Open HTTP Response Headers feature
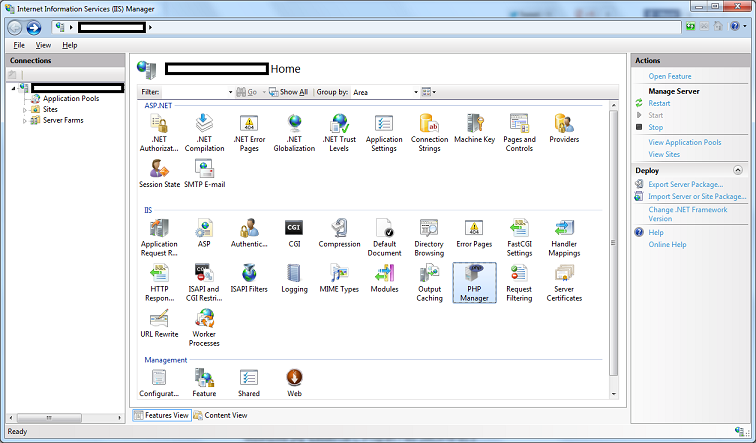The width and height of the screenshot is (756, 443). click(x=159, y=283)
